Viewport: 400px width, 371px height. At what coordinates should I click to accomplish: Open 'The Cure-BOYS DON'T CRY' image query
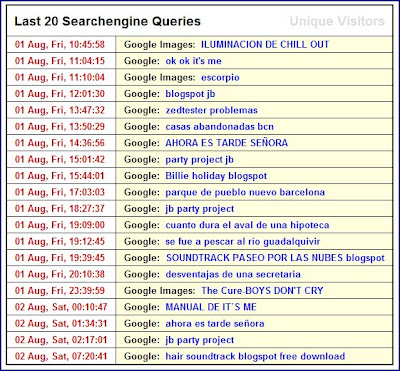(x=262, y=291)
